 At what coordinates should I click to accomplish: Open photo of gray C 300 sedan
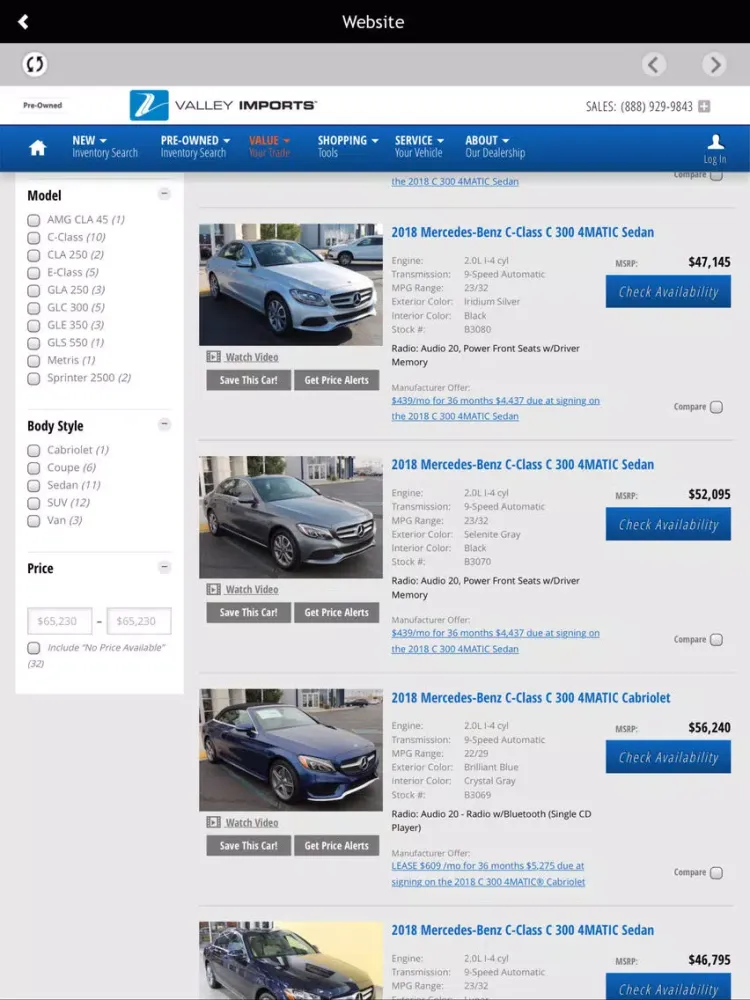pos(291,517)
